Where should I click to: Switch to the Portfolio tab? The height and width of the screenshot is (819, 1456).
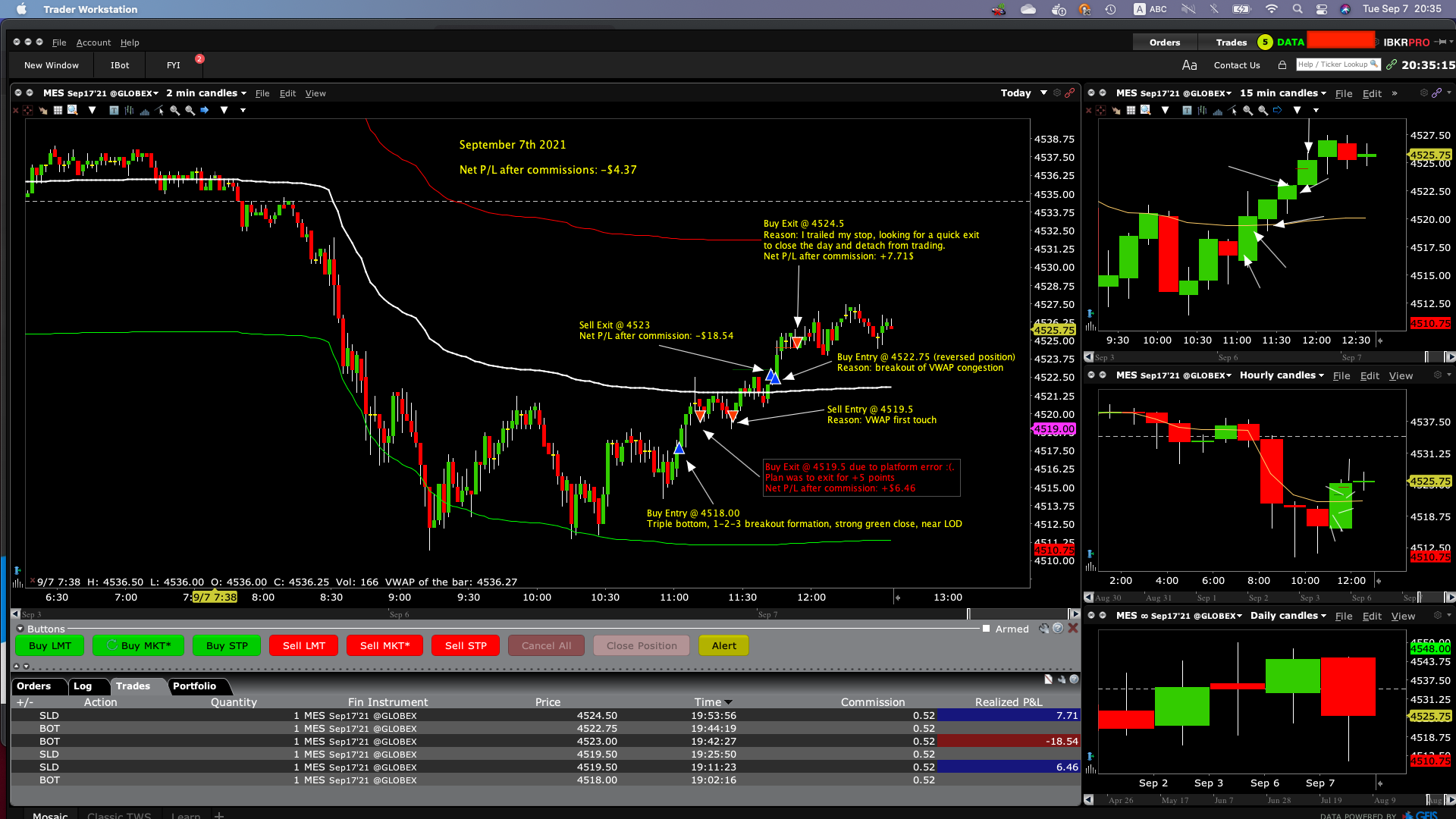[194, 686]
